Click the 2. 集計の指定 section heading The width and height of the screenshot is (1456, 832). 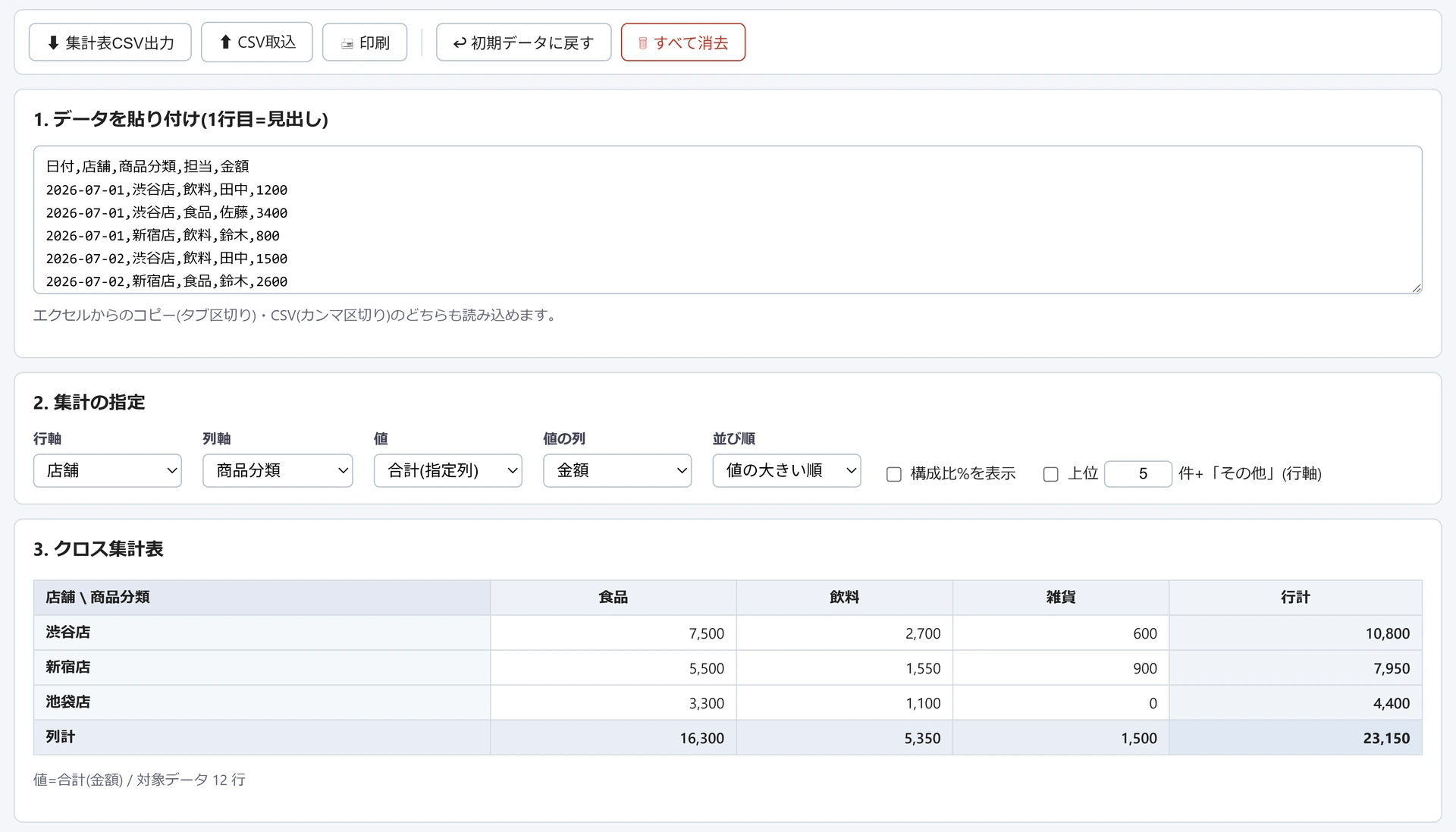[89, 402]
